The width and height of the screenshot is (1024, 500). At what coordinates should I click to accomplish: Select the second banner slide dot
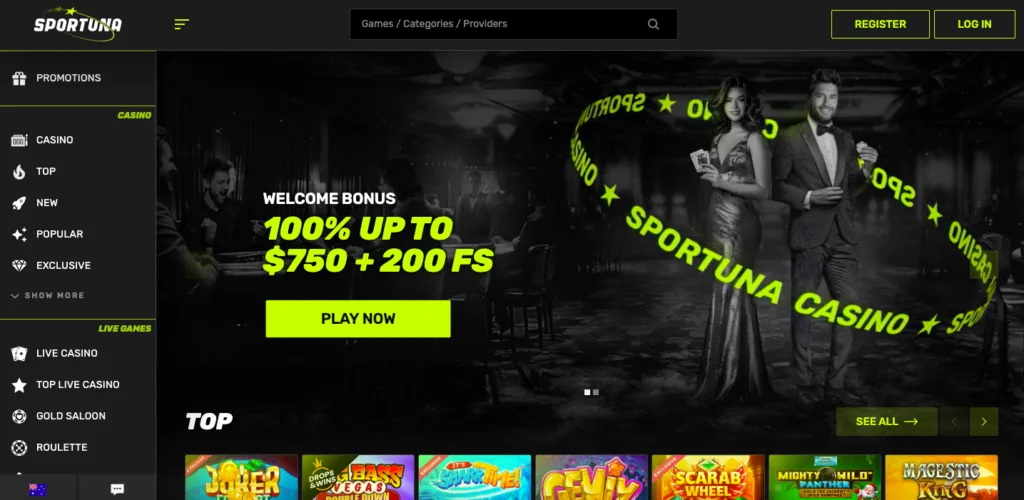596,392
